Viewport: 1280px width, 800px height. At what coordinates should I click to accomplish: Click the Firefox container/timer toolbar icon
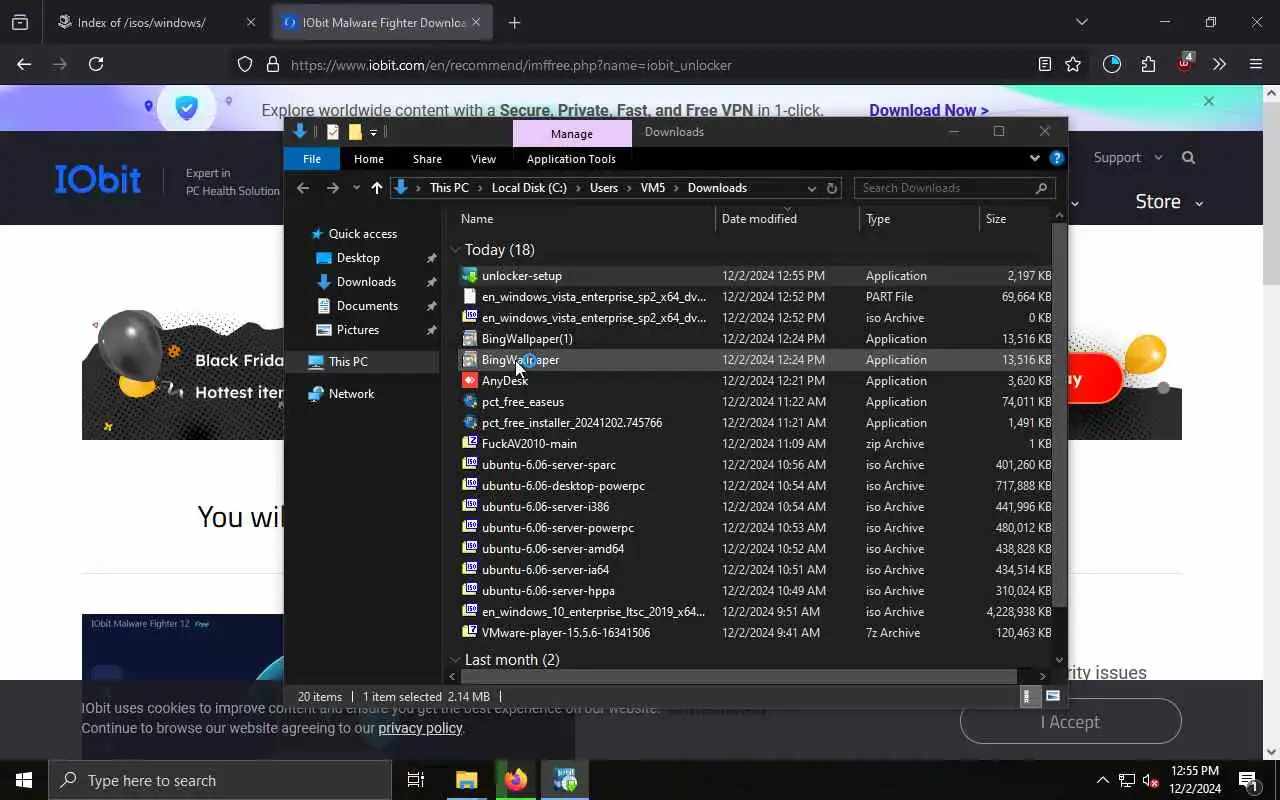click(x=1112, y=64)
